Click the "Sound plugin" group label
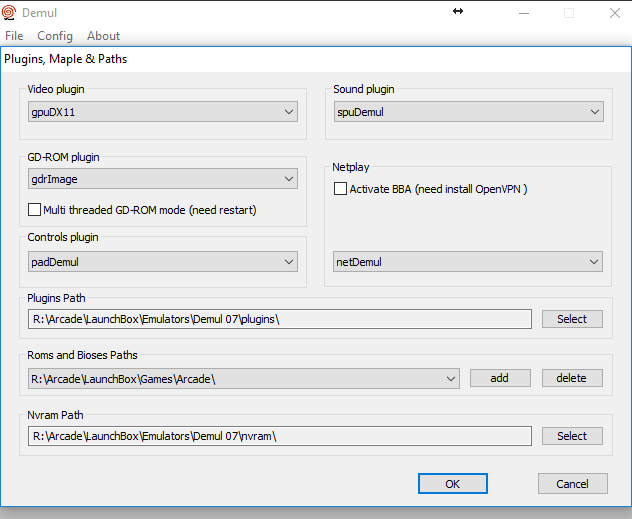This screenshot has height=519, width=632. [364, 89]
